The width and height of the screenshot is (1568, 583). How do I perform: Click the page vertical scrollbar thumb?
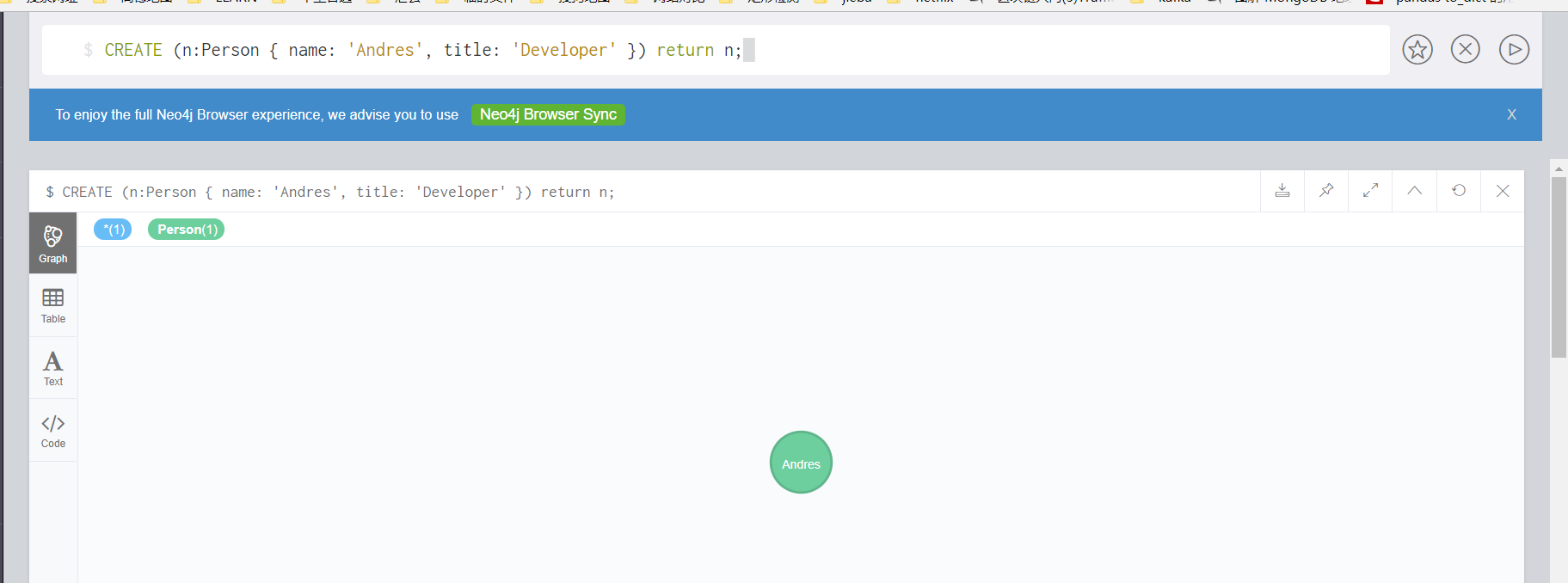(x=1559, y=267)
